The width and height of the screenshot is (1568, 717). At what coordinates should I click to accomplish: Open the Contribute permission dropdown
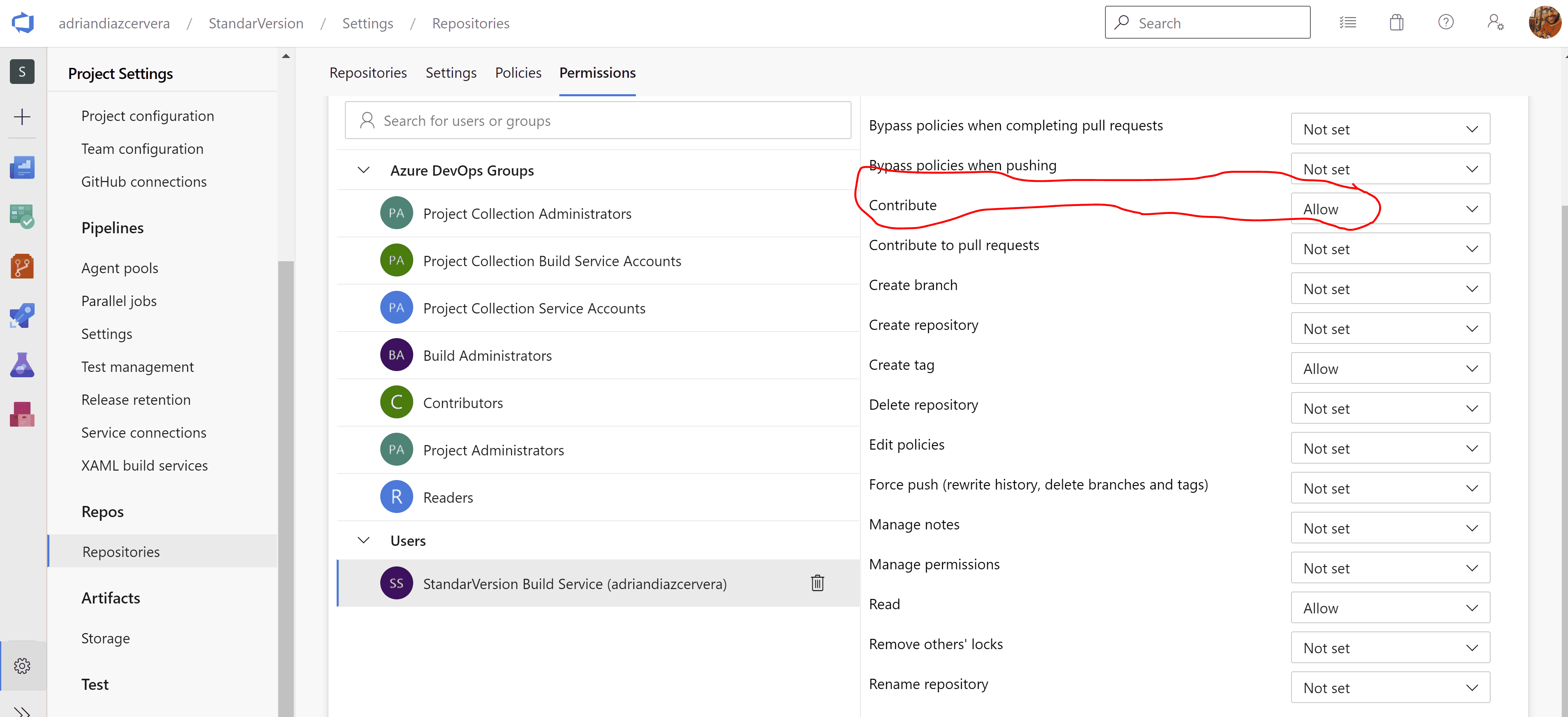[1390, 209]
